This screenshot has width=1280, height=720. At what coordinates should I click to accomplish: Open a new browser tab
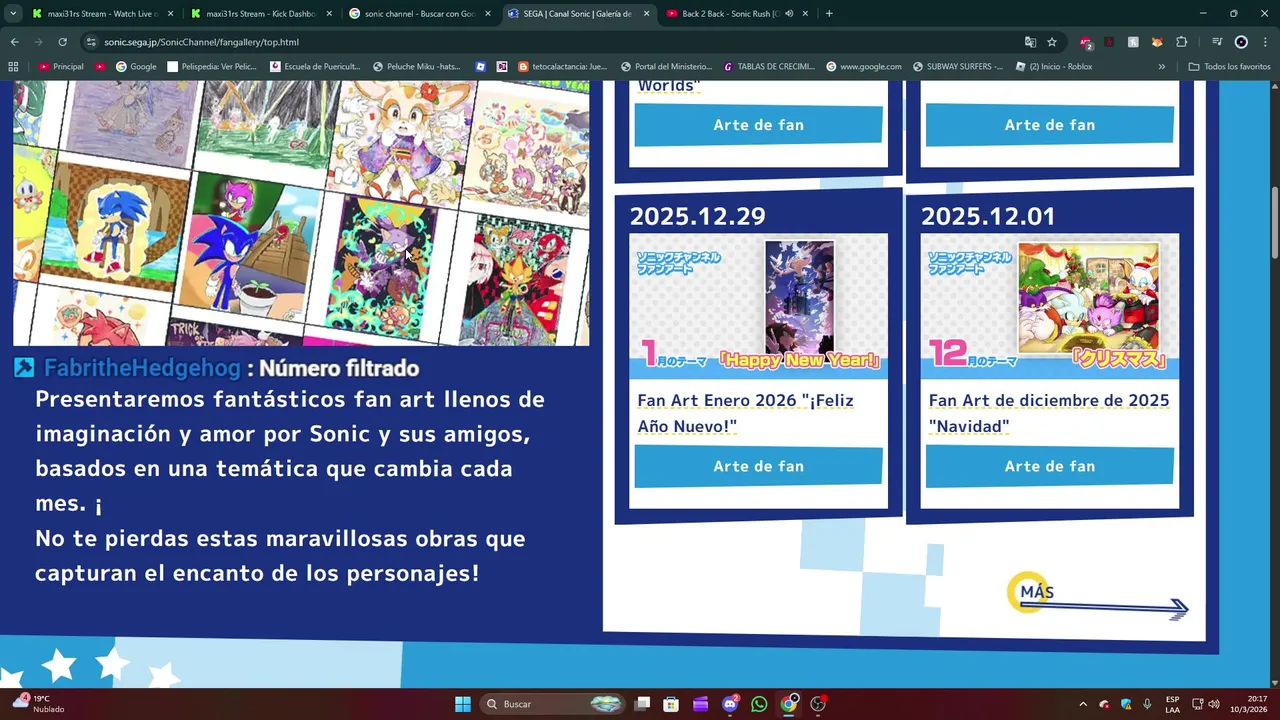click(829, 14)
